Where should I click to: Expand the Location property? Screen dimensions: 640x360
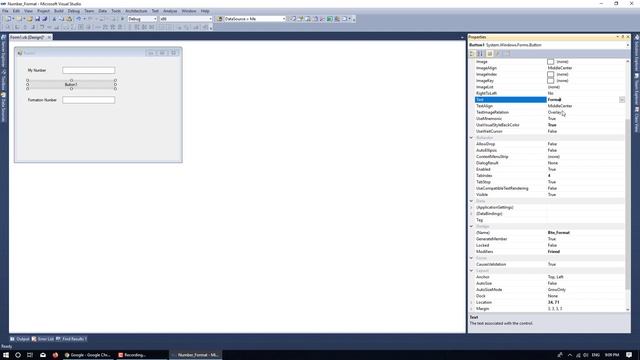point(471,302)
